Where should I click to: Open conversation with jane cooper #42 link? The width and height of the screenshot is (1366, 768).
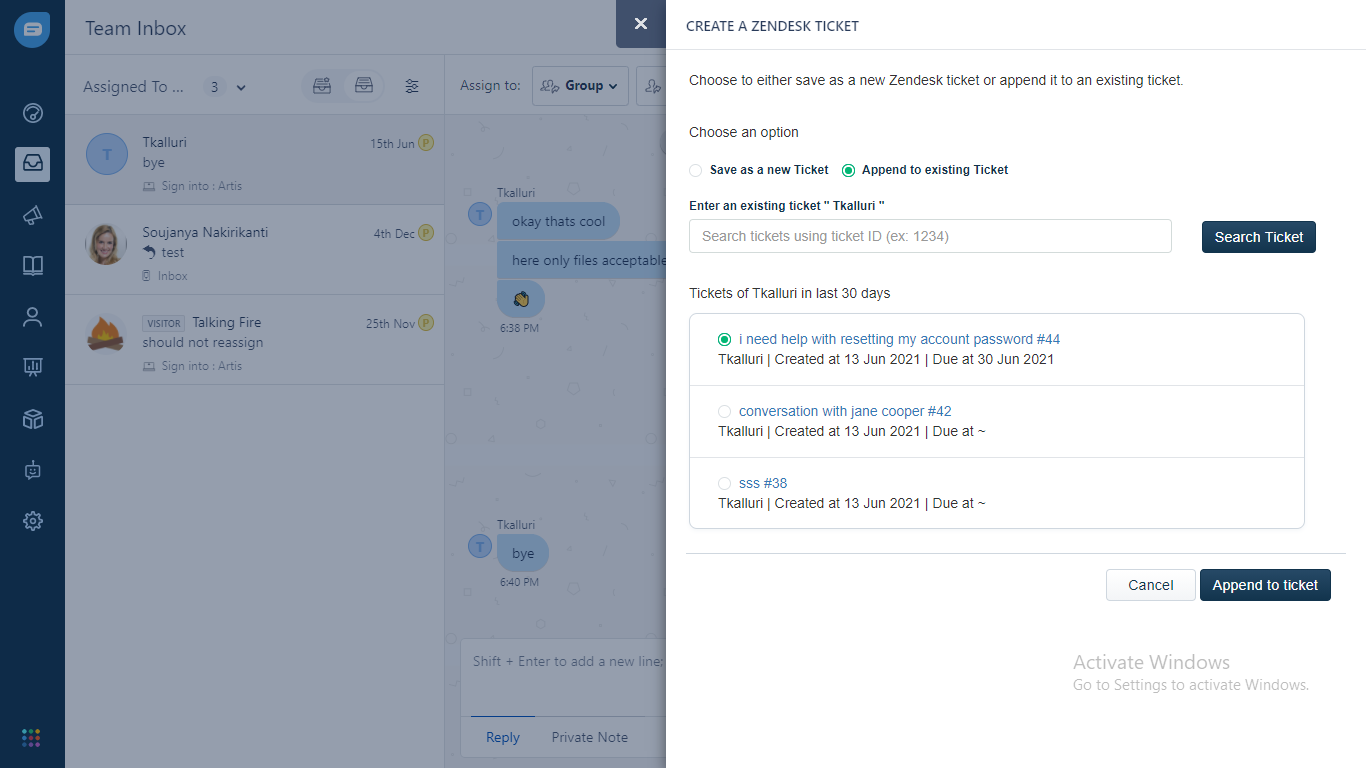coord(845,412)
